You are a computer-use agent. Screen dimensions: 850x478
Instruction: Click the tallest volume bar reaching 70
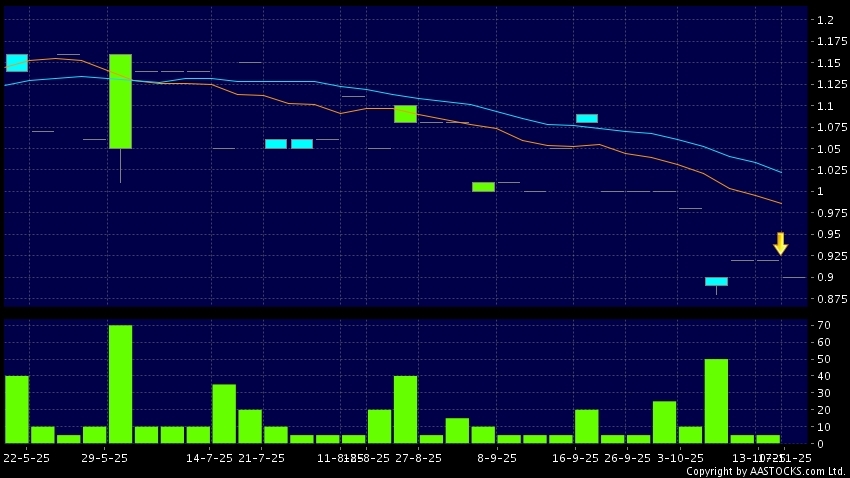120,384
